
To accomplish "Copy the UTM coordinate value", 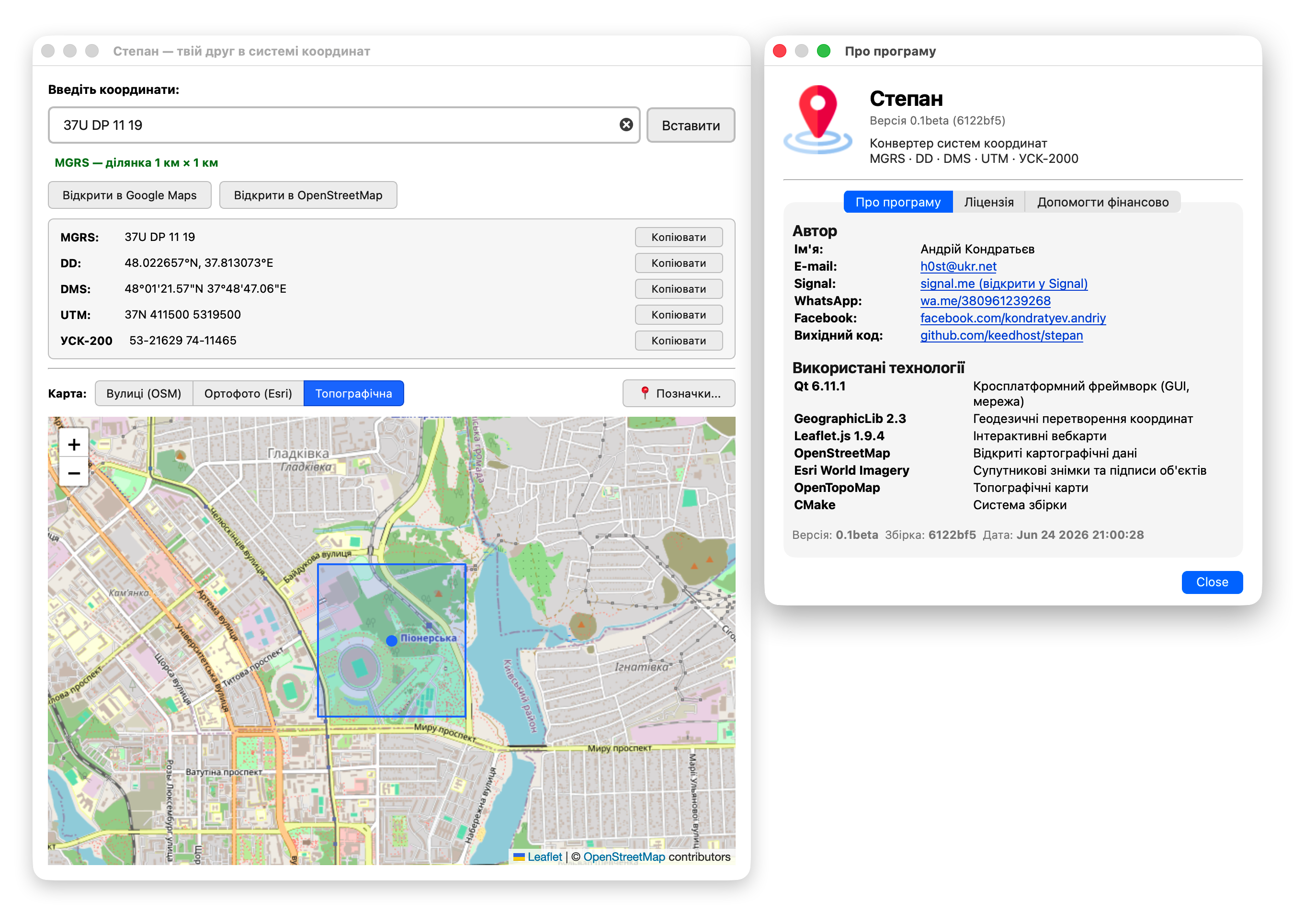I will click(x=679, y=314).
